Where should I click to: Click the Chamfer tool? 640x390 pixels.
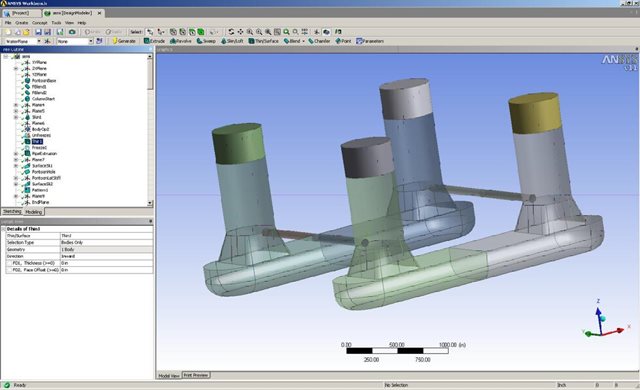pos(319,41)
